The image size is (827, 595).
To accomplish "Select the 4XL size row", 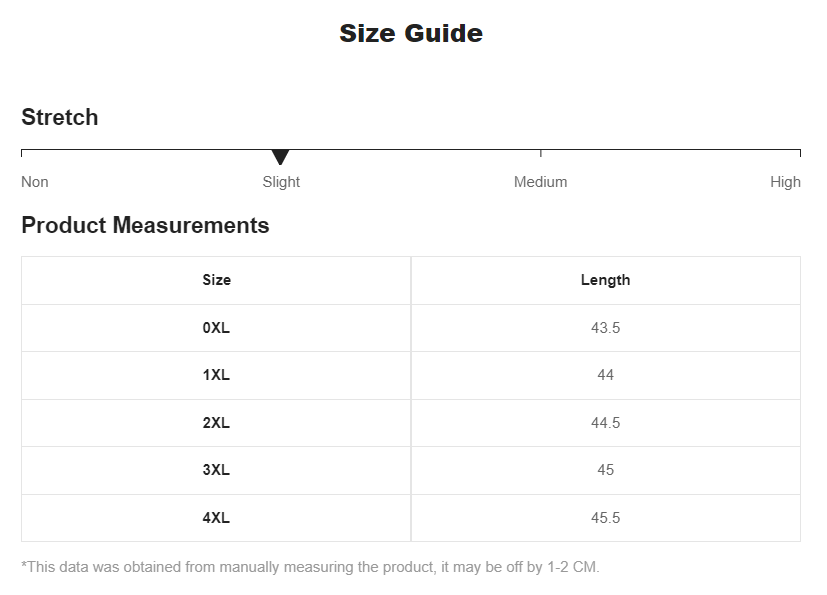I will coord(411,518).
